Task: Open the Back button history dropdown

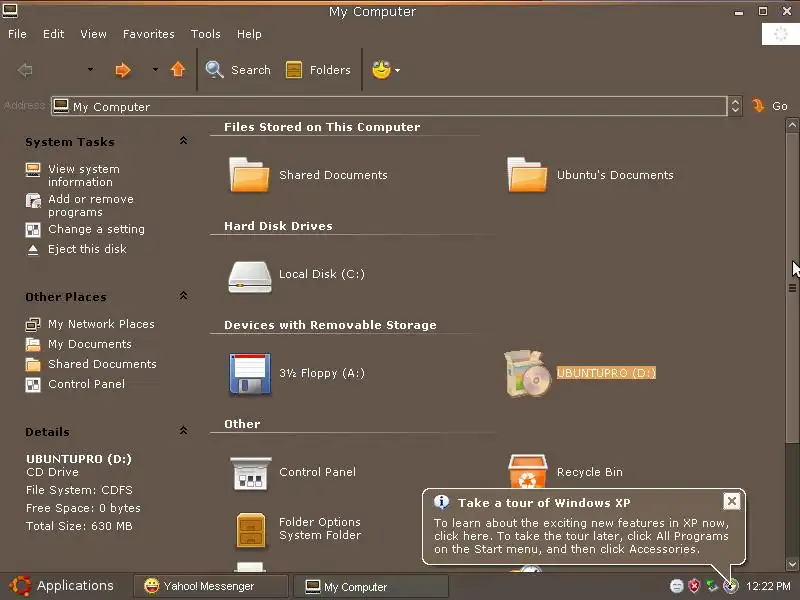Action: coord(90,69)
